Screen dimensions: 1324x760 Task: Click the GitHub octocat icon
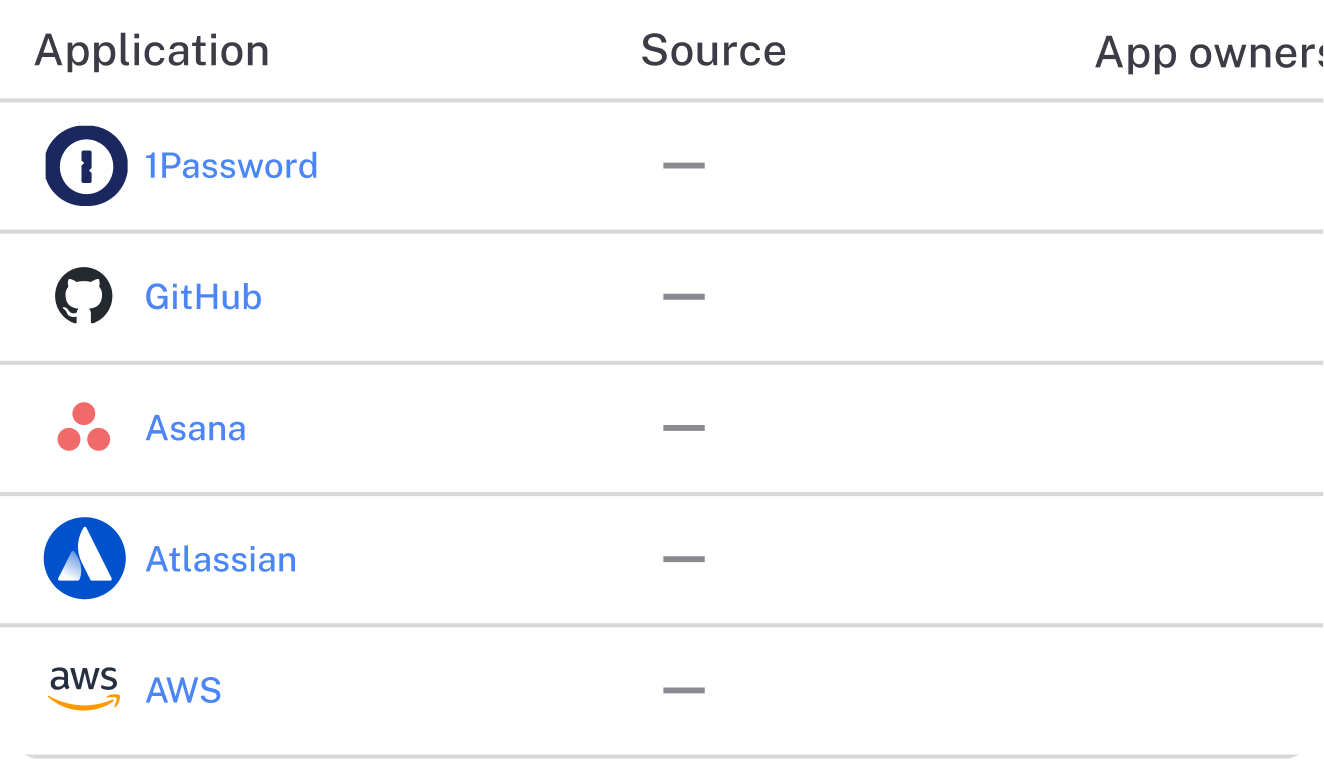(x=84, y=296)
